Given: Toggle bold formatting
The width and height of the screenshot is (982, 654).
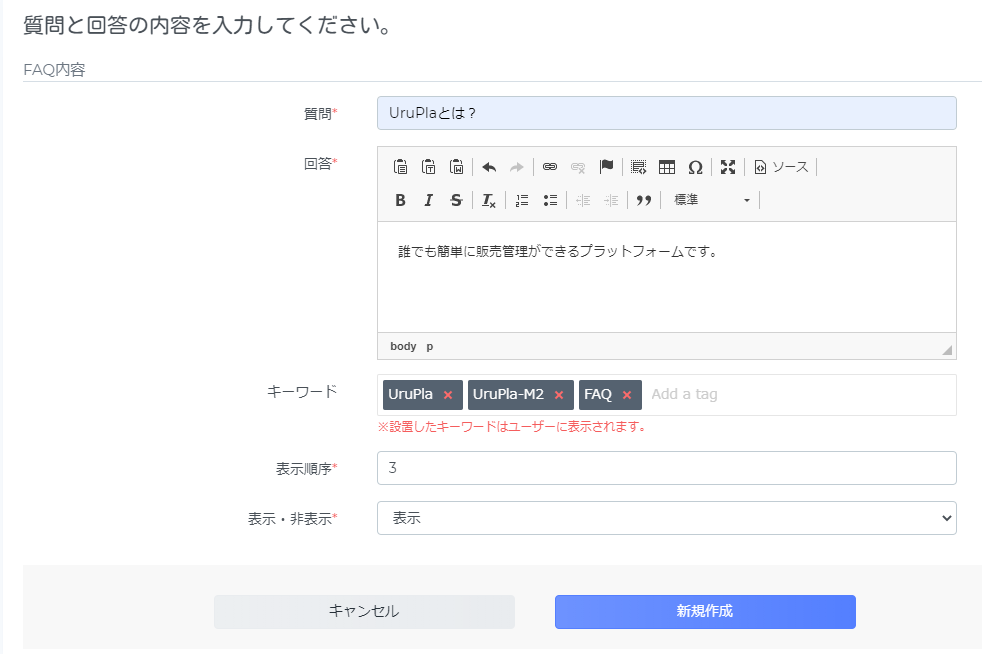Looking at the screenshot, I should coord(400,200).
